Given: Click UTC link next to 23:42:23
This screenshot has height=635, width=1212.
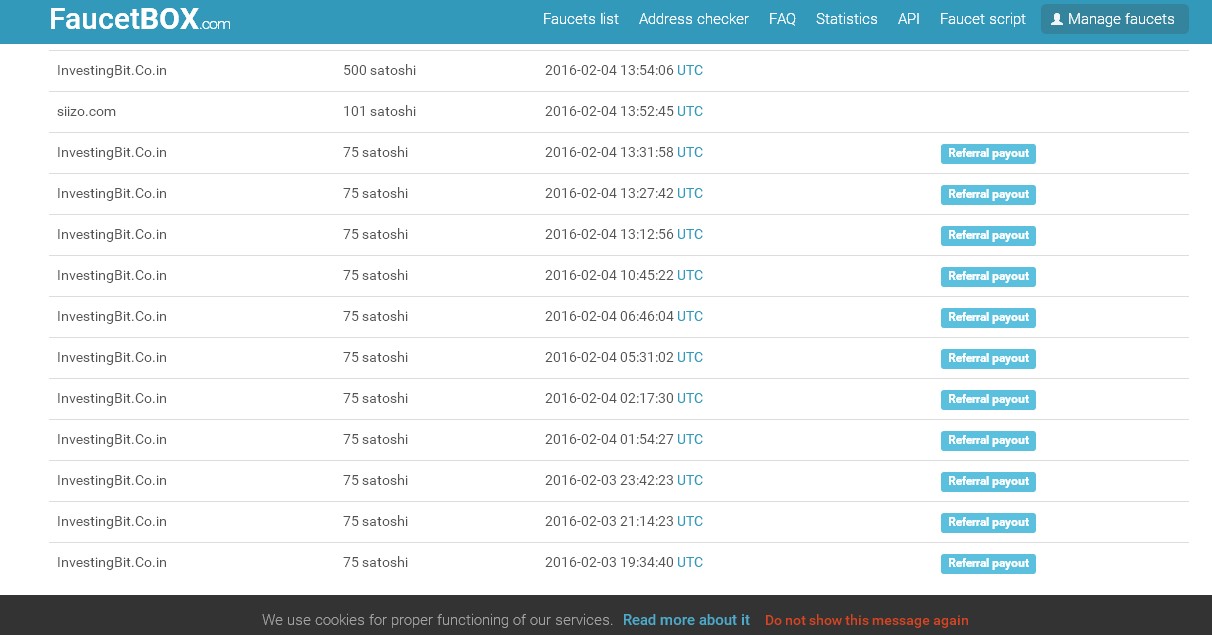Looking at the screenshot, I should 690,480.
